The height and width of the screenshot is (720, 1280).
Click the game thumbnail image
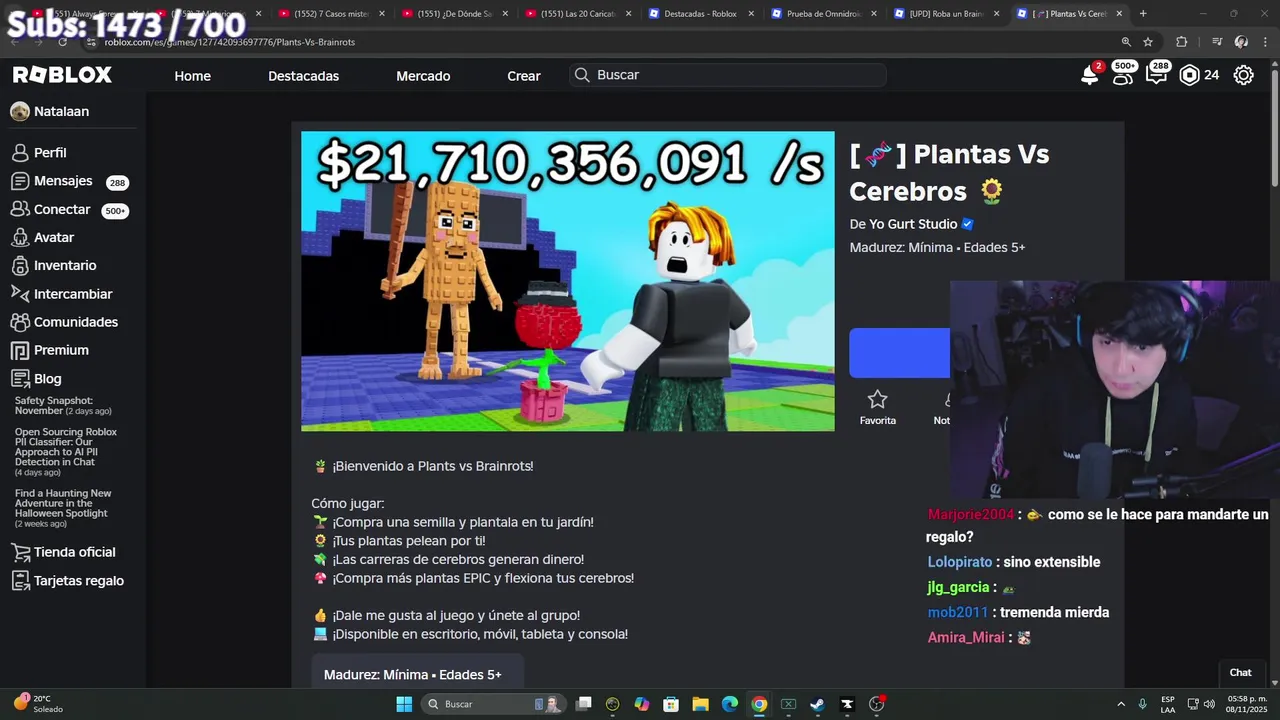[x=568, y=281]
